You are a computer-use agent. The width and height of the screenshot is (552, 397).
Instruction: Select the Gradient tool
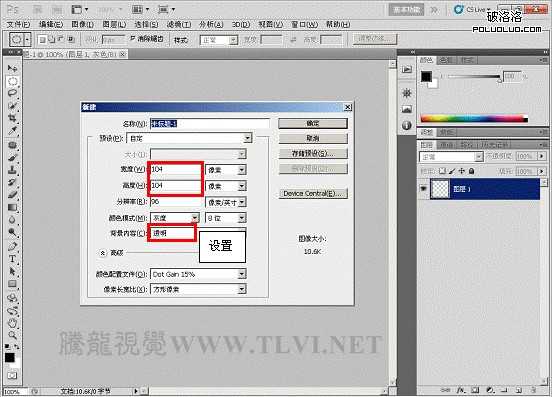point(12,207)
